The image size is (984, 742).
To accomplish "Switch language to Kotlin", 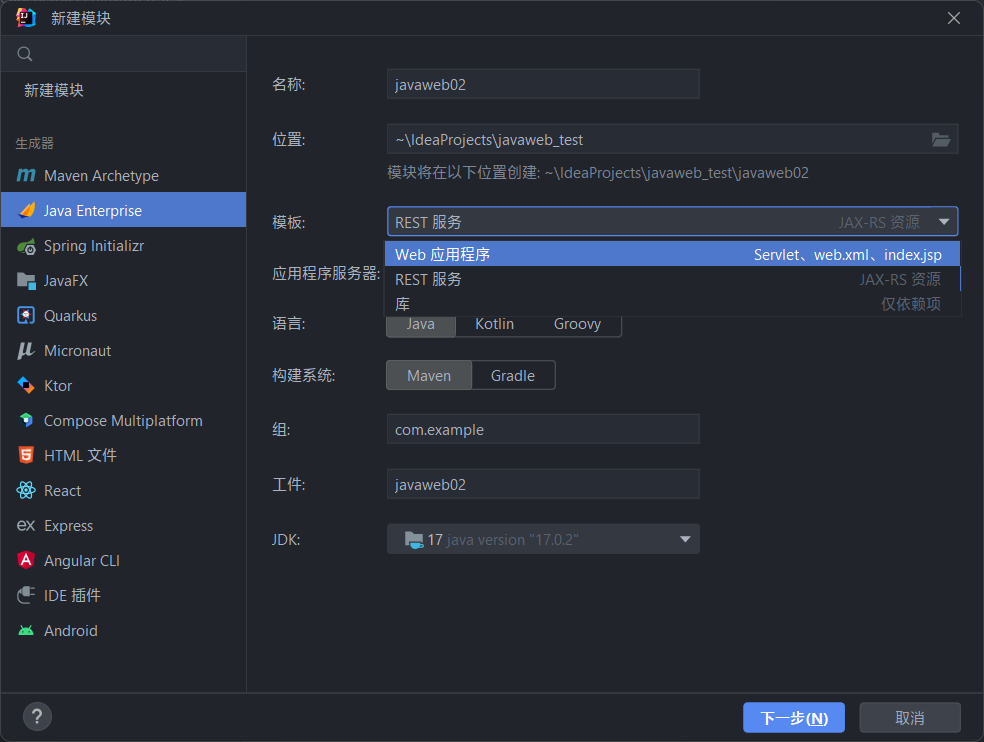I will 494,323.
